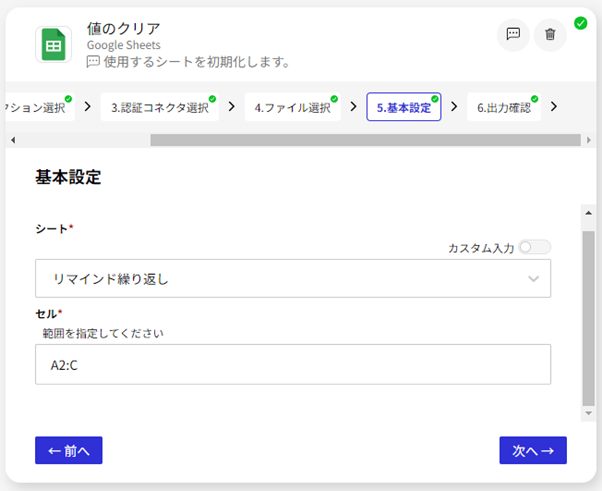Click the セル range input field
602x491 pixels.
292,365
